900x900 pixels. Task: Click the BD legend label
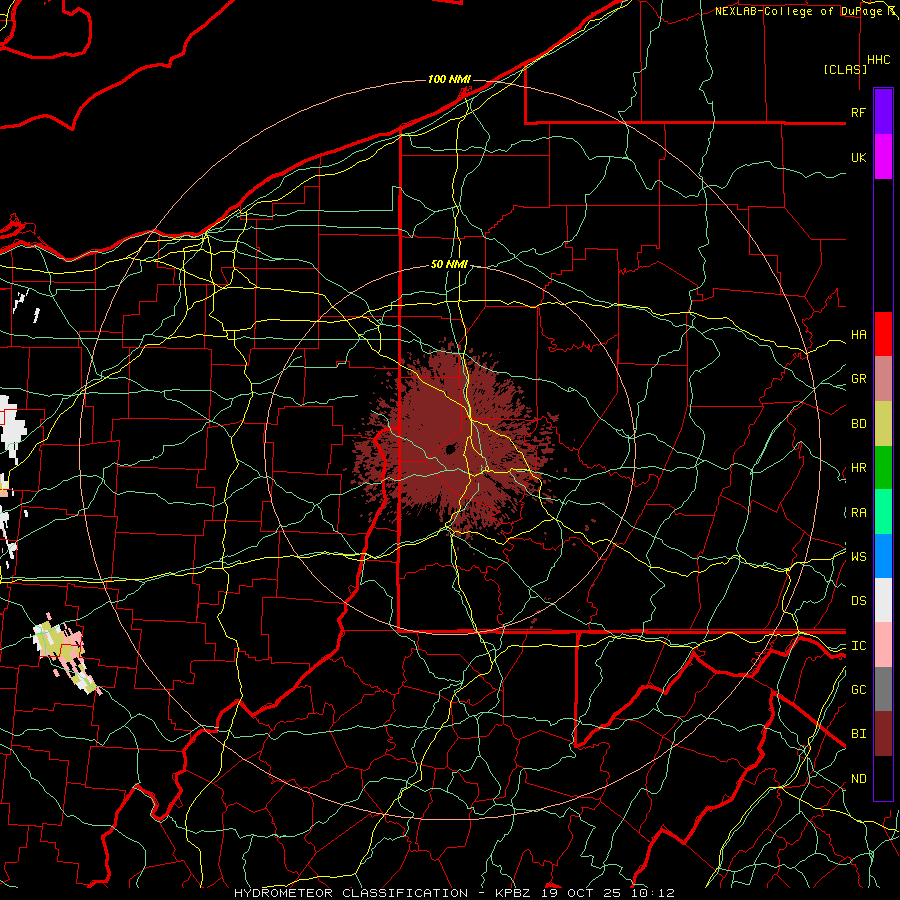pos(858,424)
